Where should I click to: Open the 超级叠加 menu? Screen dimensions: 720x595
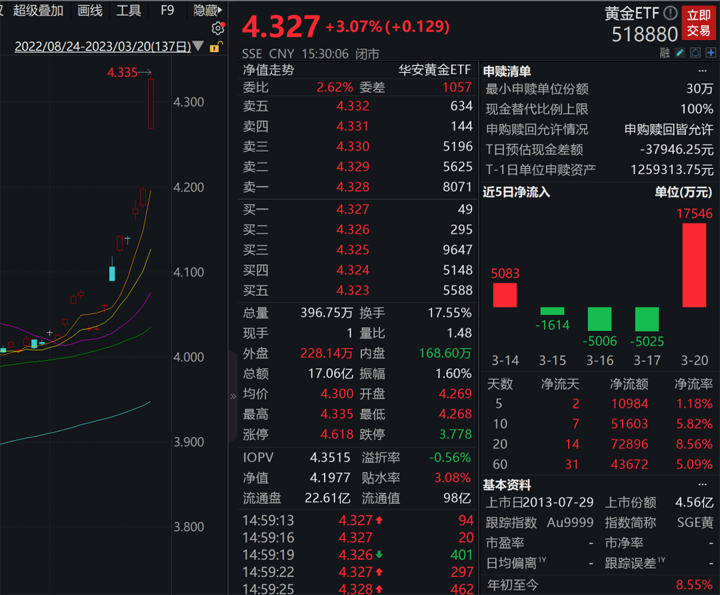[x=38, y=10]
